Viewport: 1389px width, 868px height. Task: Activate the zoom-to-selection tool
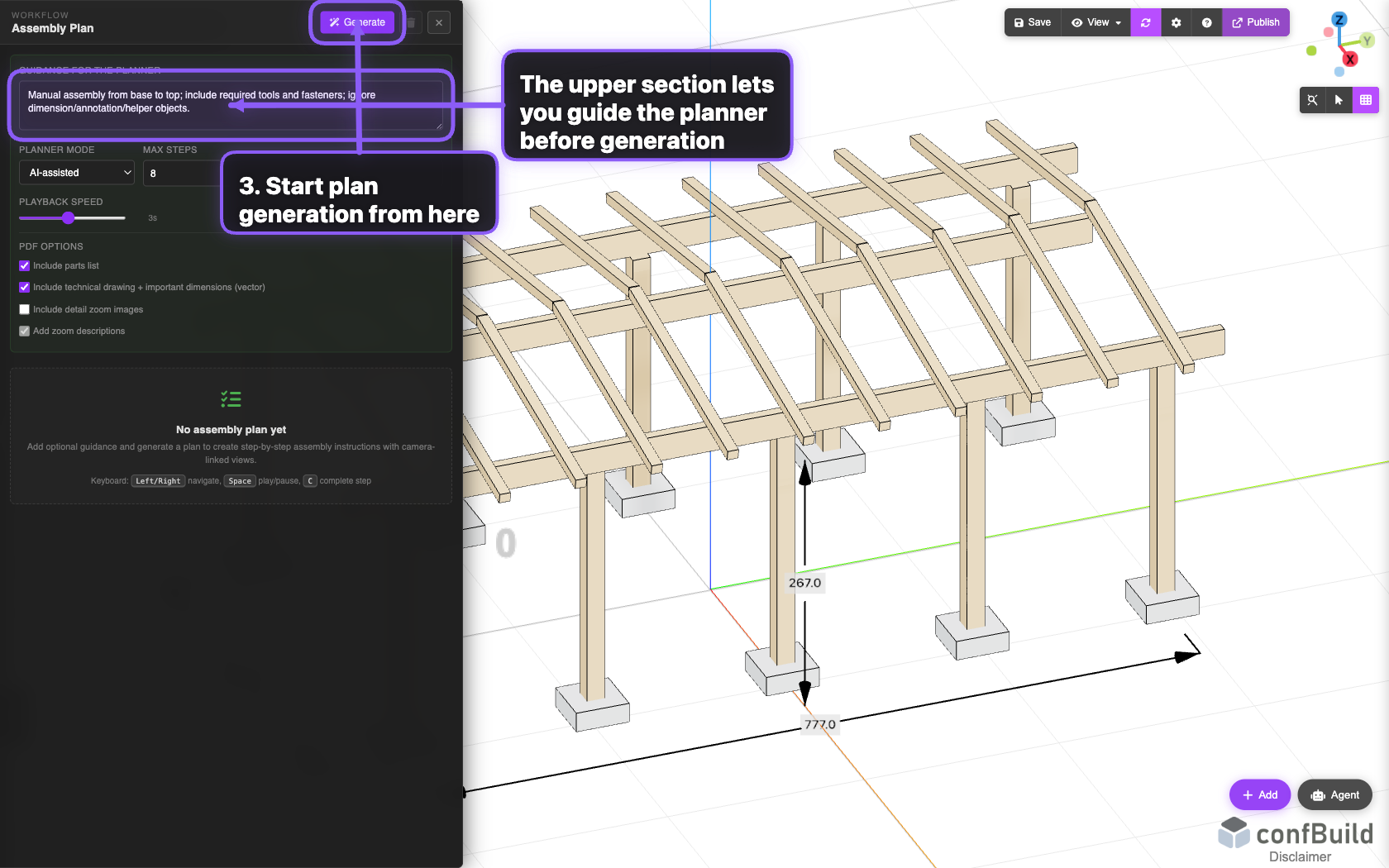pyautogui.click(x=1312, y=99)
